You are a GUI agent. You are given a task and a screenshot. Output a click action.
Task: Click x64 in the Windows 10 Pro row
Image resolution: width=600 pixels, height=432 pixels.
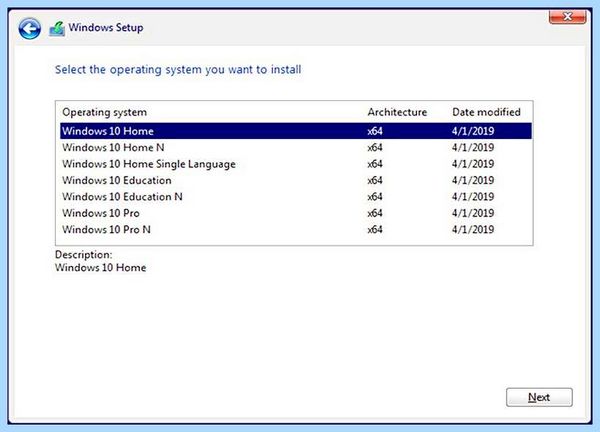(375, 213)
